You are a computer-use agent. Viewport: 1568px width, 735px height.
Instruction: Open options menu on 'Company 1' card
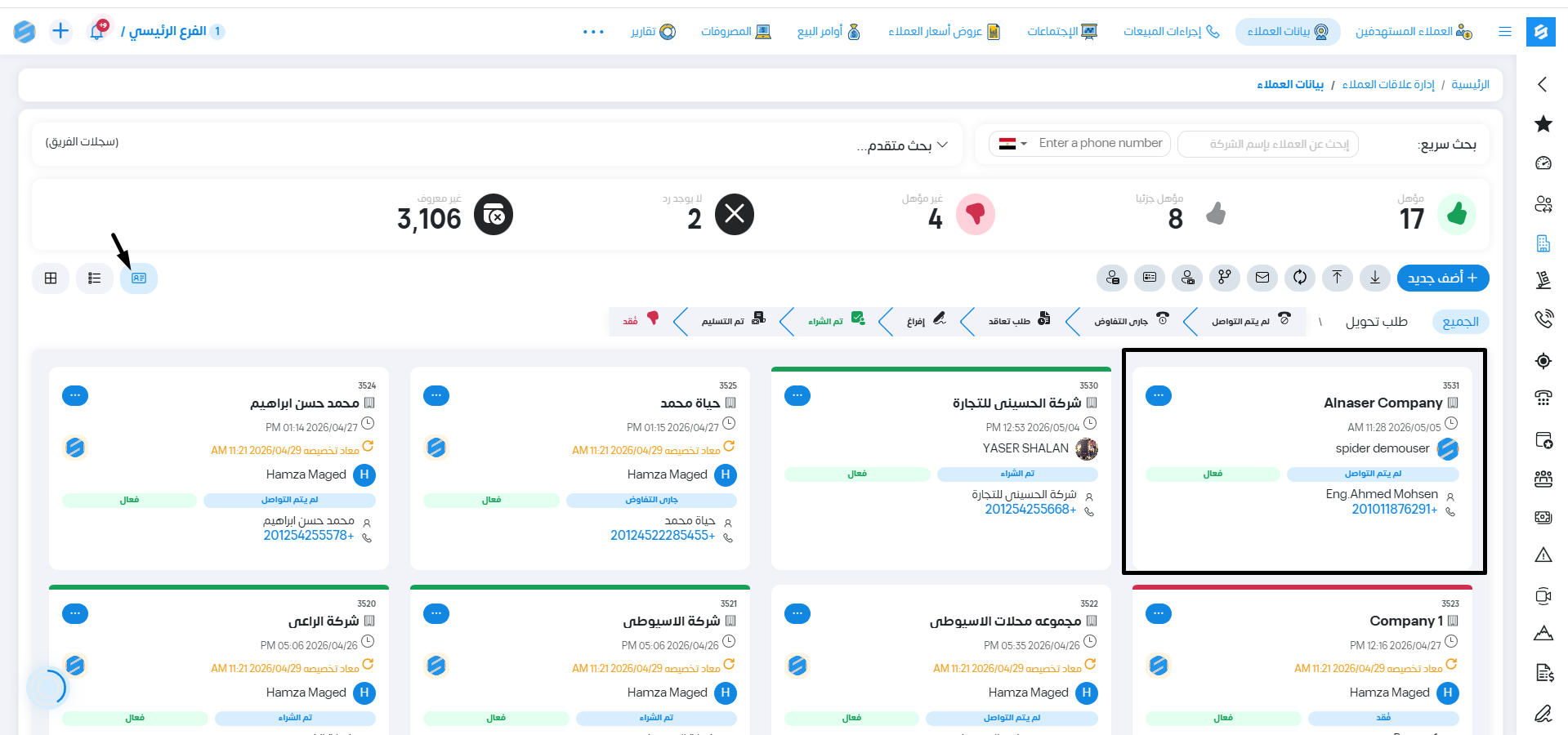1158,613
